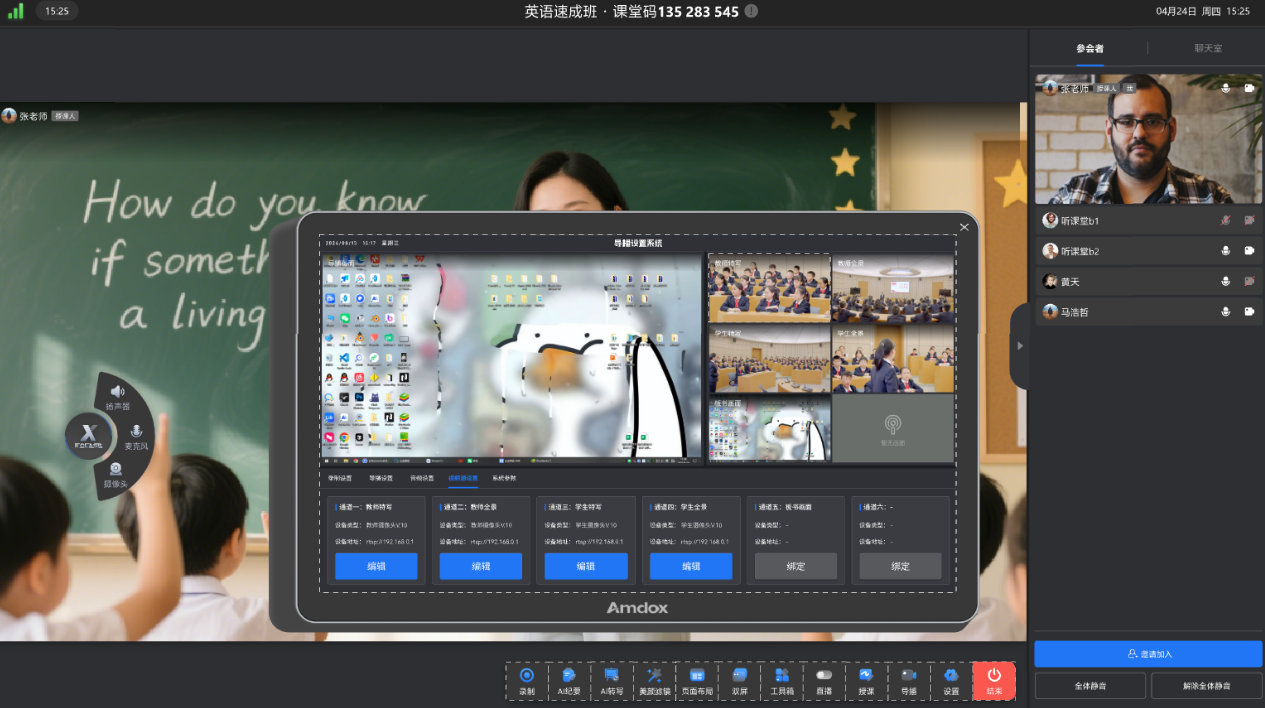Open AI纪要 meeting summary tool
This screenshot has width=1265, height=708.
[569, 680]
